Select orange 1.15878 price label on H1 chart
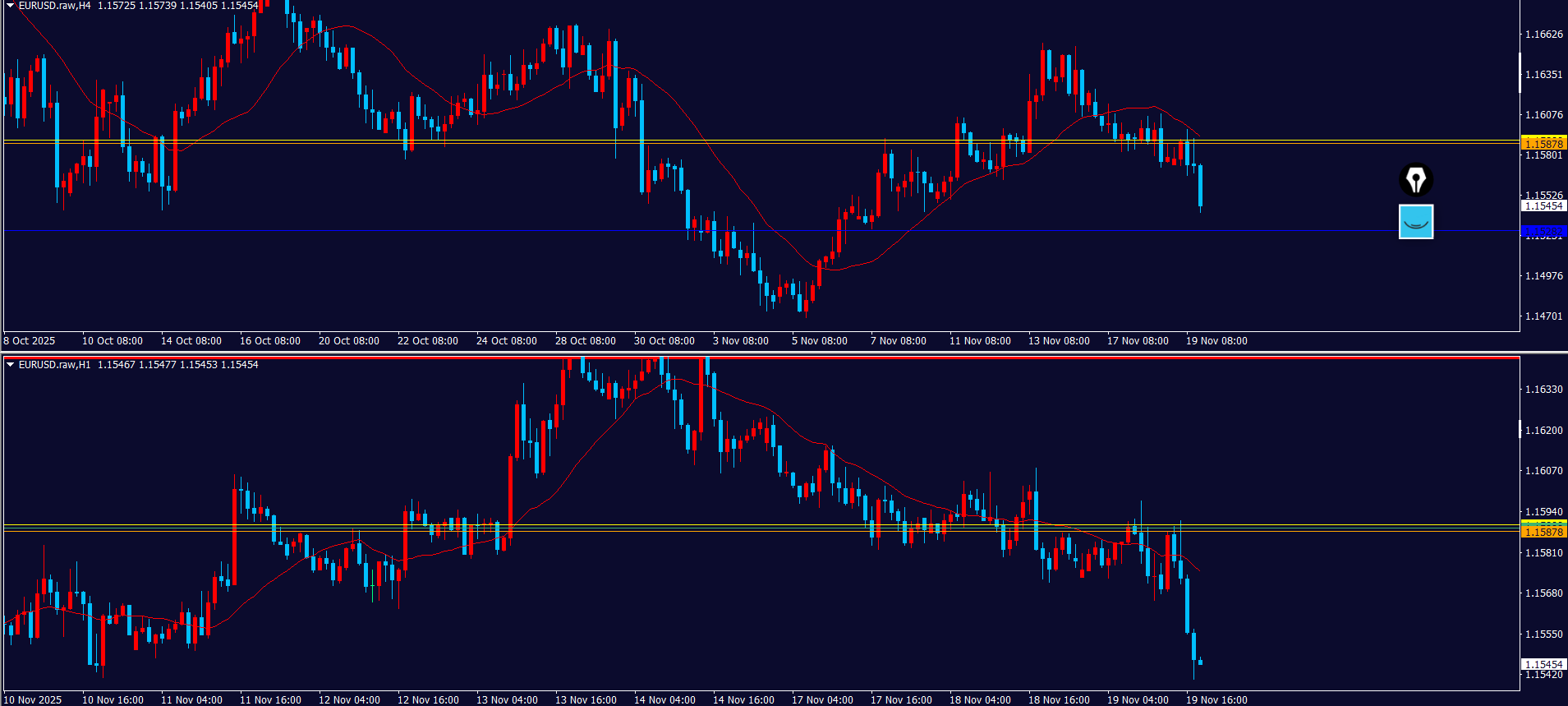Viewport: 1568px width, 706px height. [x=1543, y=532]
